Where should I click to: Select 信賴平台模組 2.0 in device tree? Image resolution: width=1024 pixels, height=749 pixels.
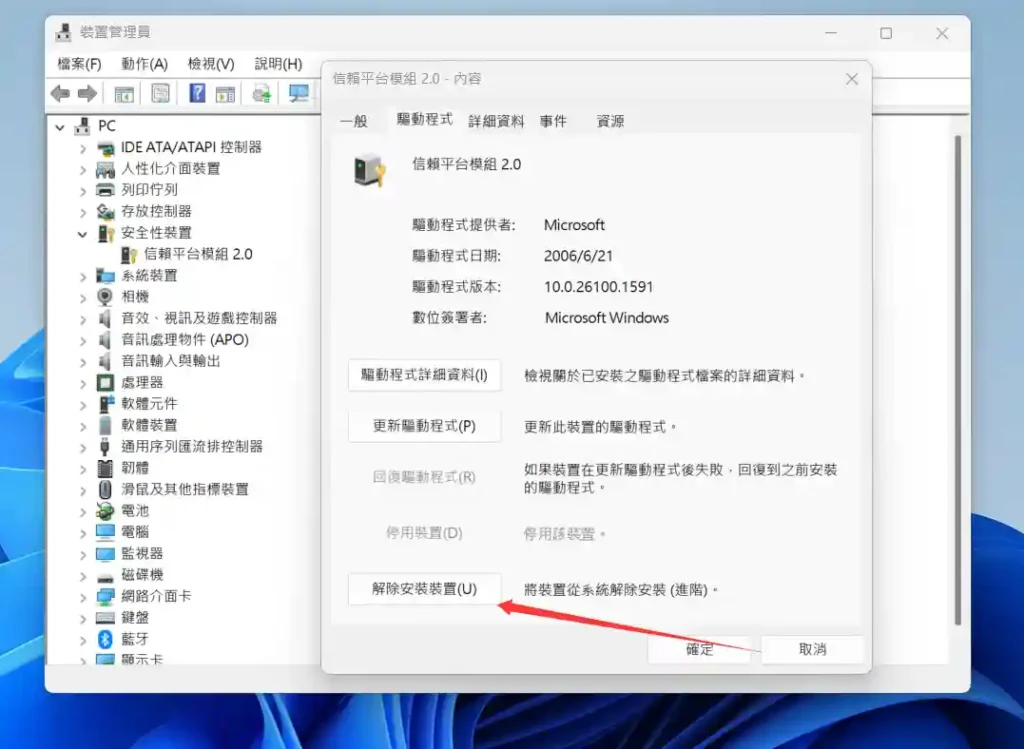[198, 255]
